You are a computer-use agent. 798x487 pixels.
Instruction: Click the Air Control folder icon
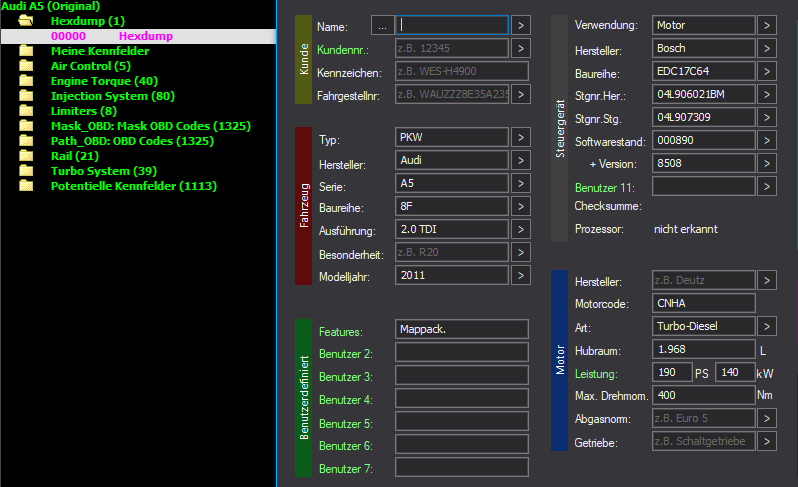click(26, 66)
